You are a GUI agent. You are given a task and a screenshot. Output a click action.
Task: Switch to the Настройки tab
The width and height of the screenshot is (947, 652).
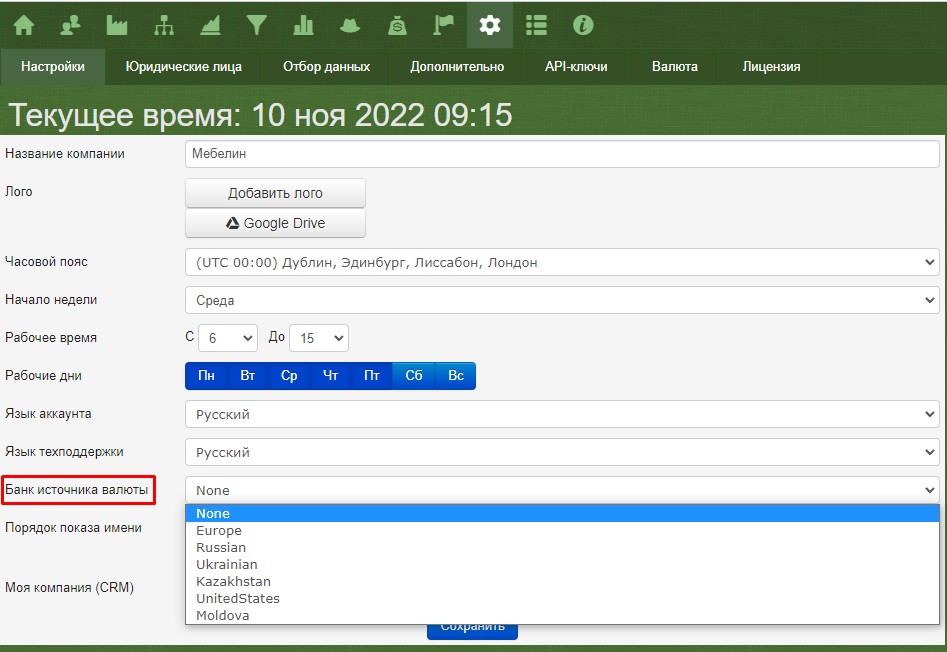(53, 67)
